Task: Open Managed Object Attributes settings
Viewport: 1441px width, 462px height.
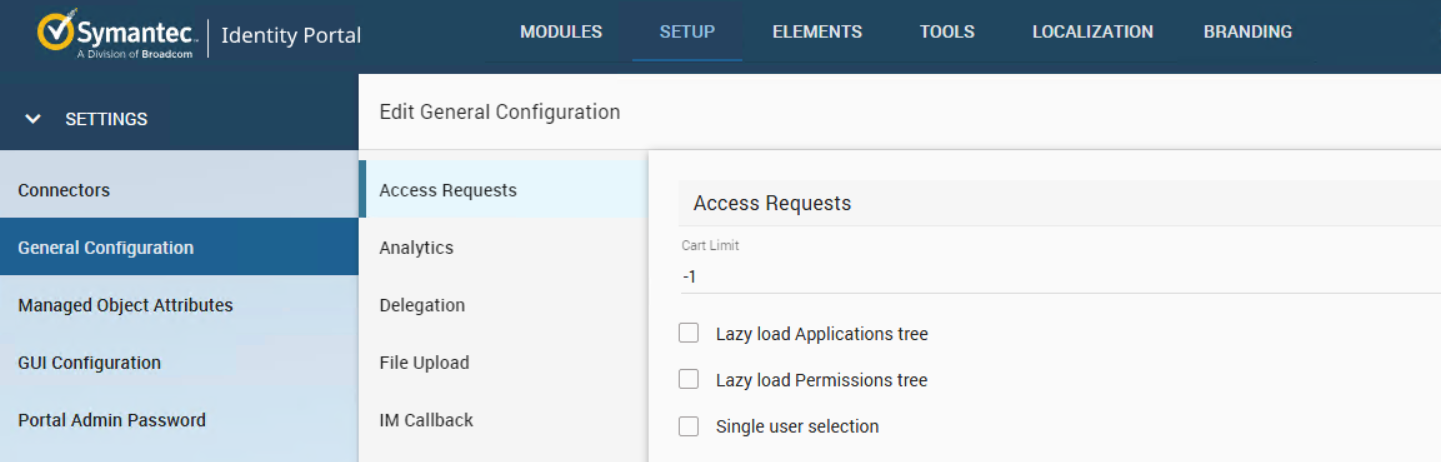Action: (x=125, y=305)
